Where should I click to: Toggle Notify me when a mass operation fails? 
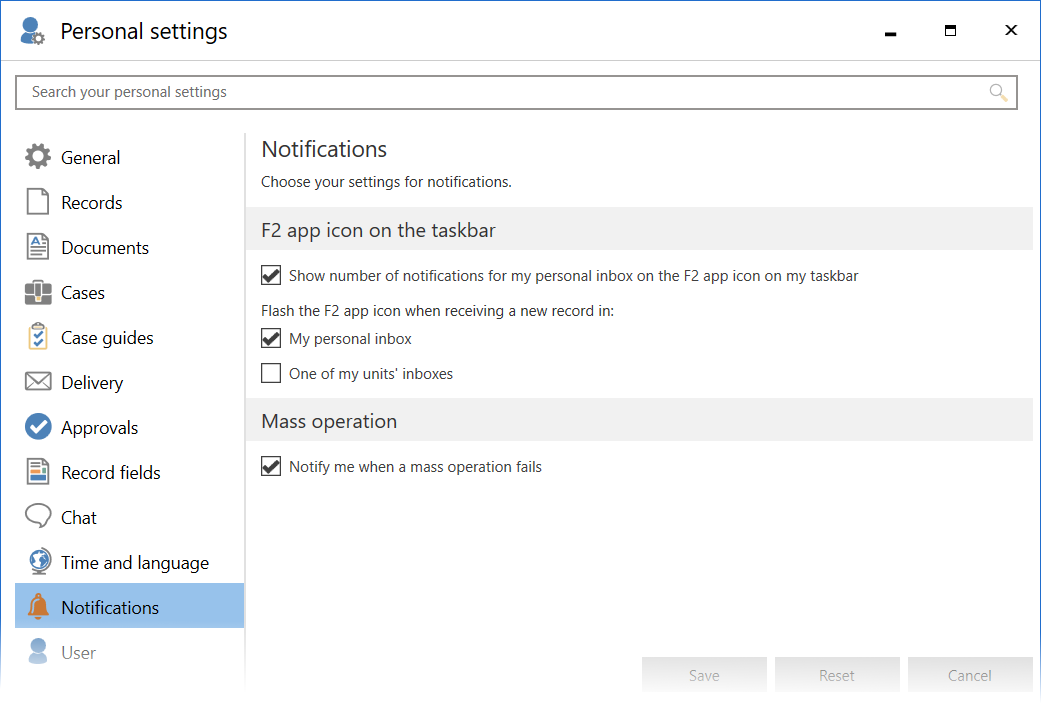(271, 466)
